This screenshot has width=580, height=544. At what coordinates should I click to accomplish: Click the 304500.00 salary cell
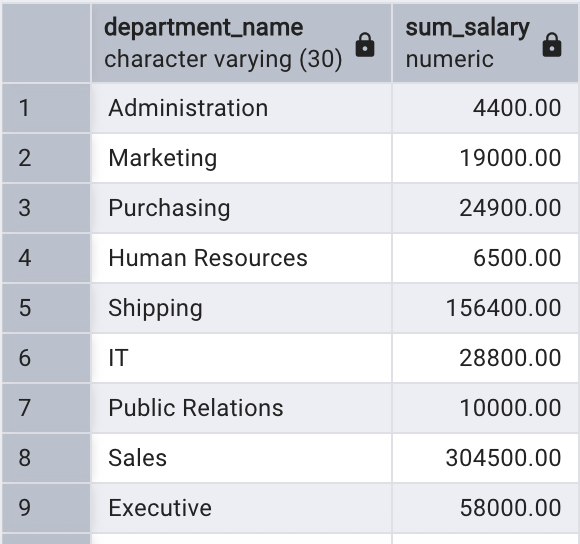(x=486, y=458)
